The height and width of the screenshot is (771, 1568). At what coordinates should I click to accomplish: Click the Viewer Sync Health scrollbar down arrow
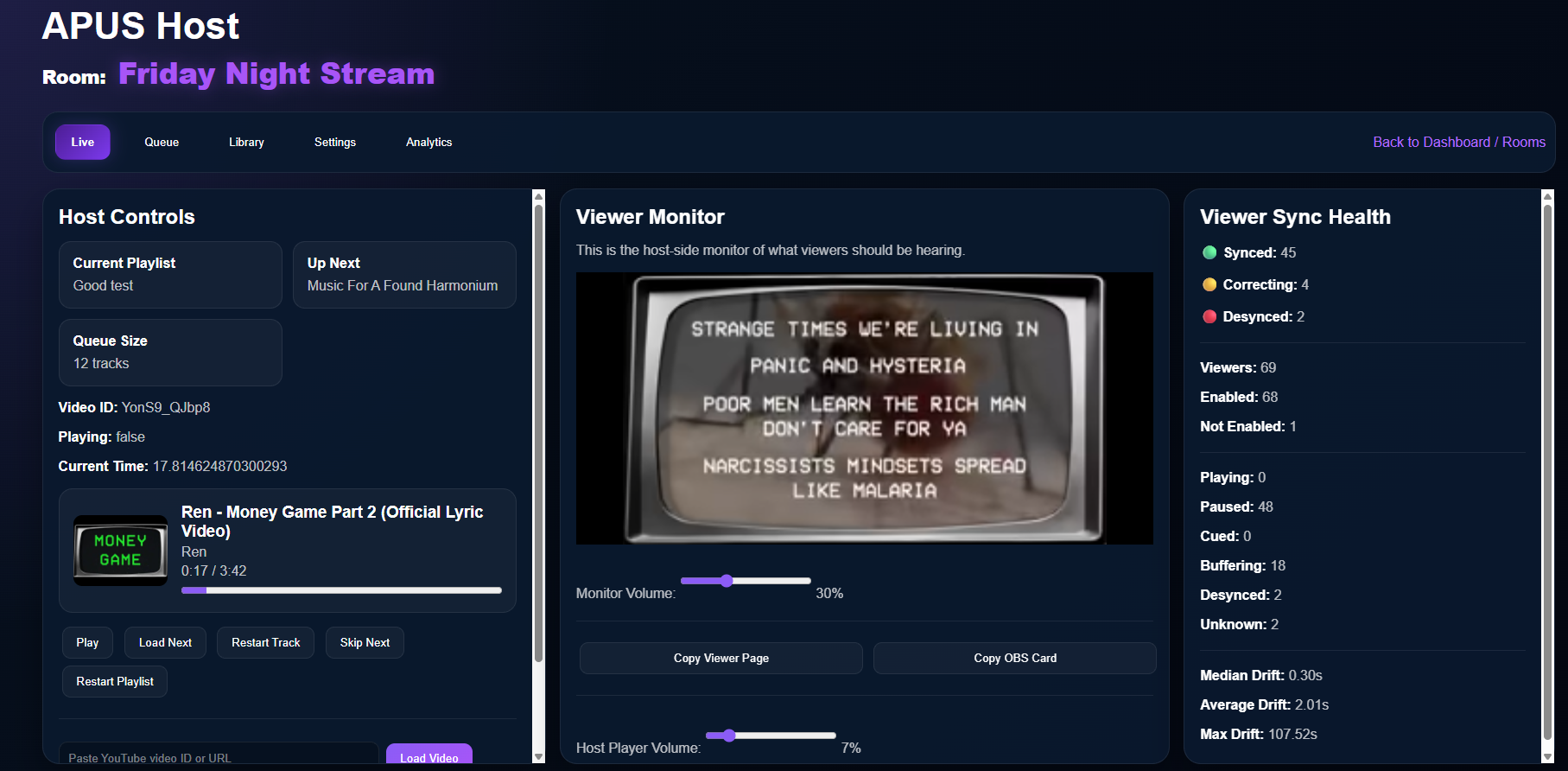[1547, 757]
